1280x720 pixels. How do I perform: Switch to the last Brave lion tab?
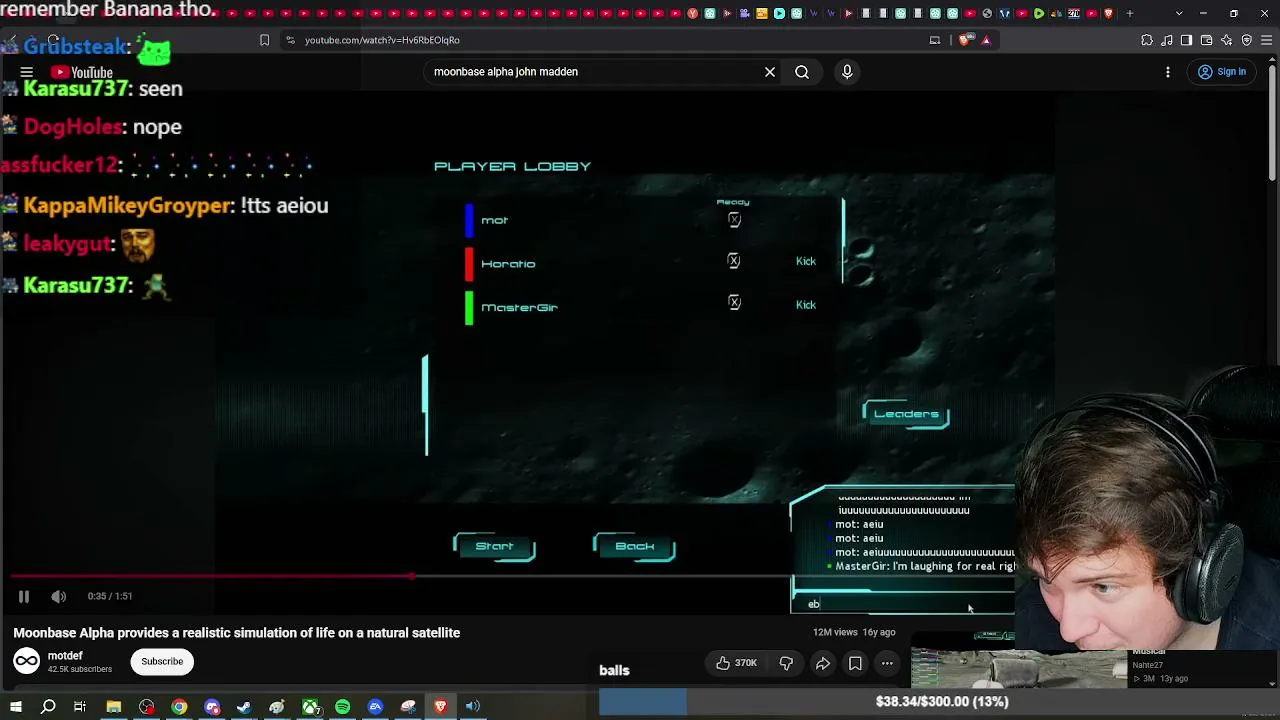pos(1108,13)
